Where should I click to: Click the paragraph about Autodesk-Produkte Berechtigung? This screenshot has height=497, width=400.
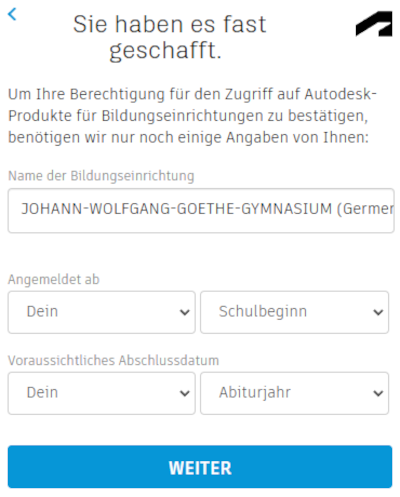192,116
